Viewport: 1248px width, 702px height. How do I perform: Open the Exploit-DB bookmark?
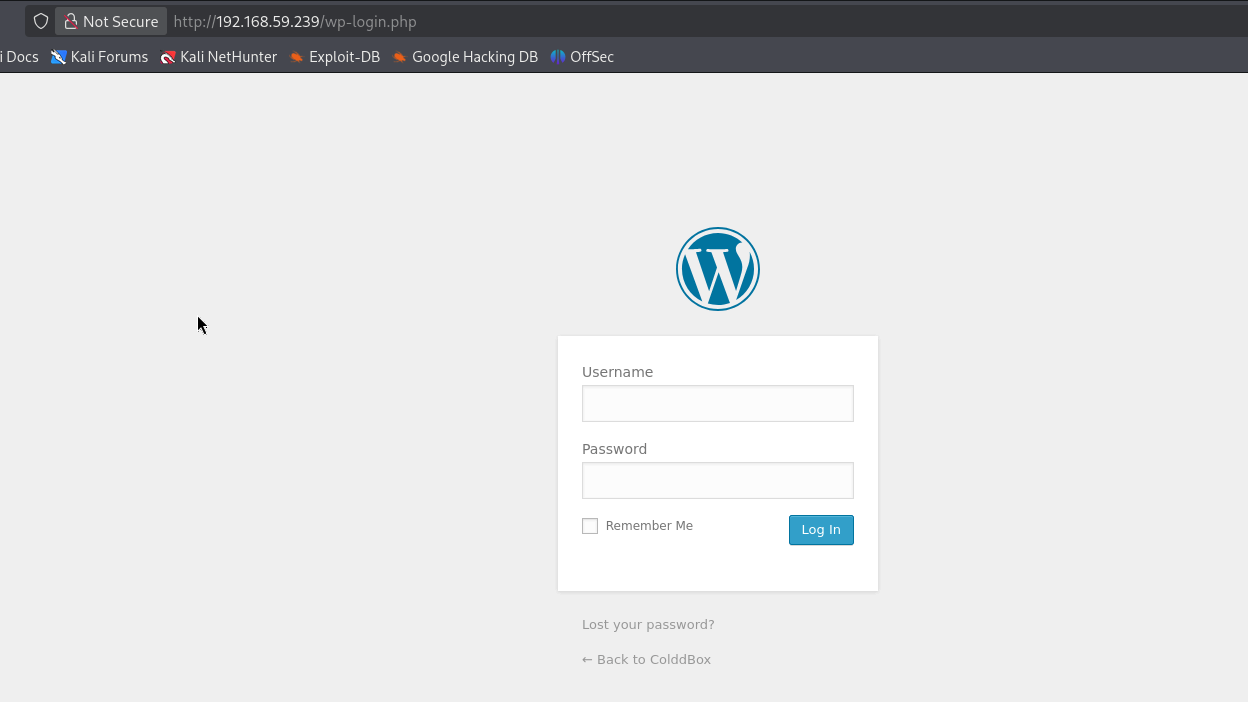pos(335,57)
